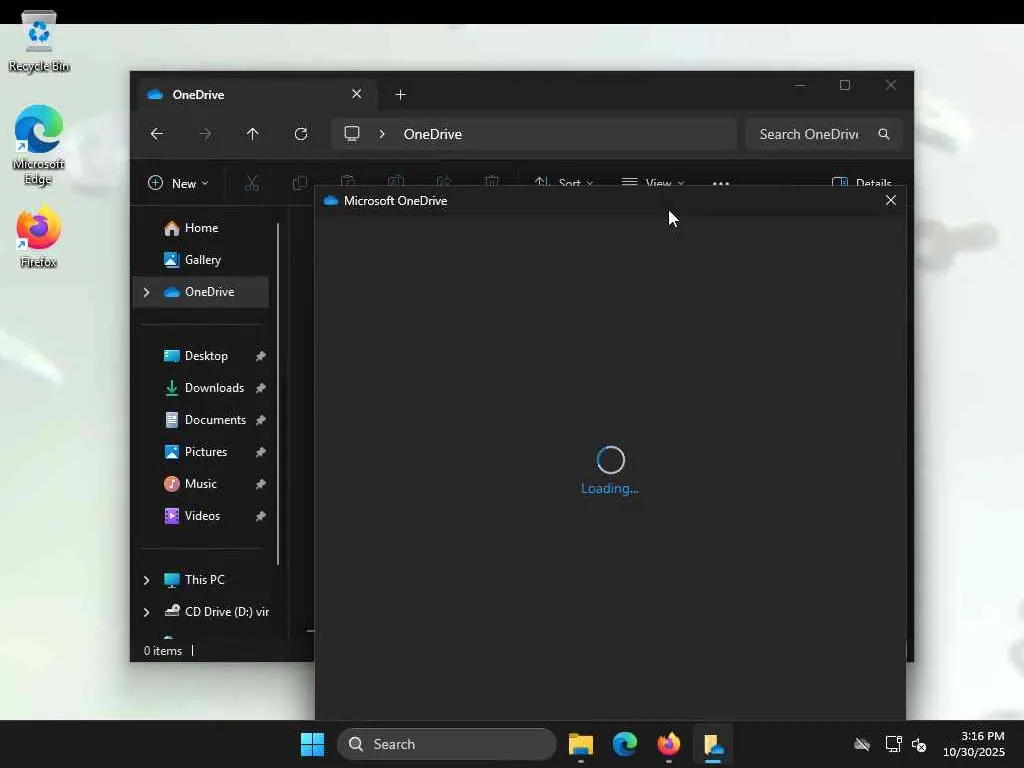The width and height of the screenshot is (1024, 768).
Task: Click the pin icon beside Videos
Action: (x=261, y=516)
